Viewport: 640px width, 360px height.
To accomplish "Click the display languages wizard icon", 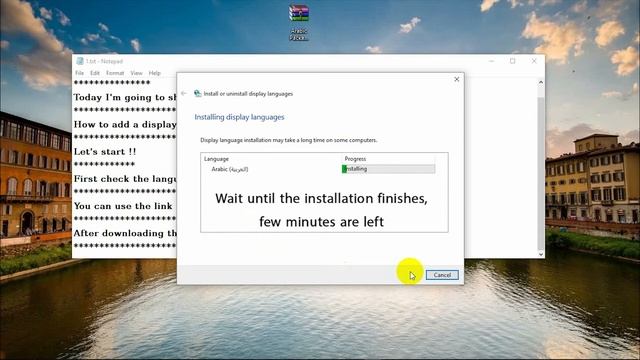I will point(198,93).
